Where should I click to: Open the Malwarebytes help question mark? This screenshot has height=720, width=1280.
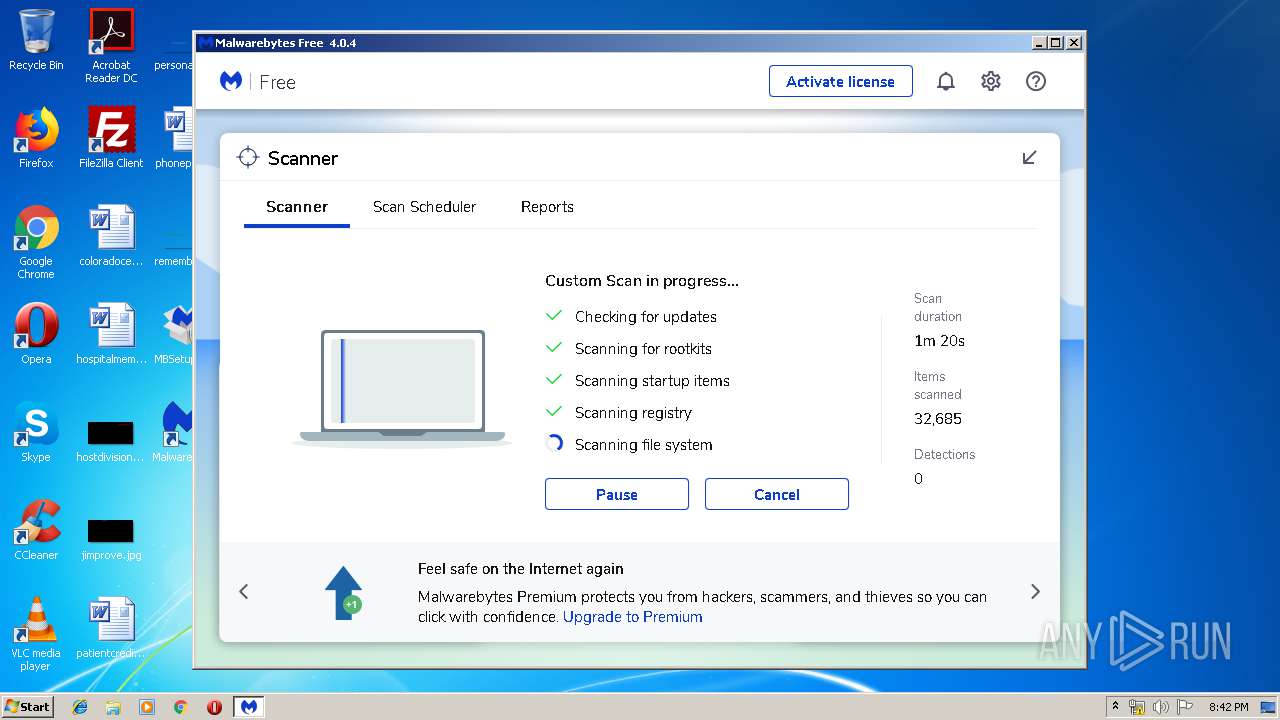pyautogui.click(x=1036, y=82)
